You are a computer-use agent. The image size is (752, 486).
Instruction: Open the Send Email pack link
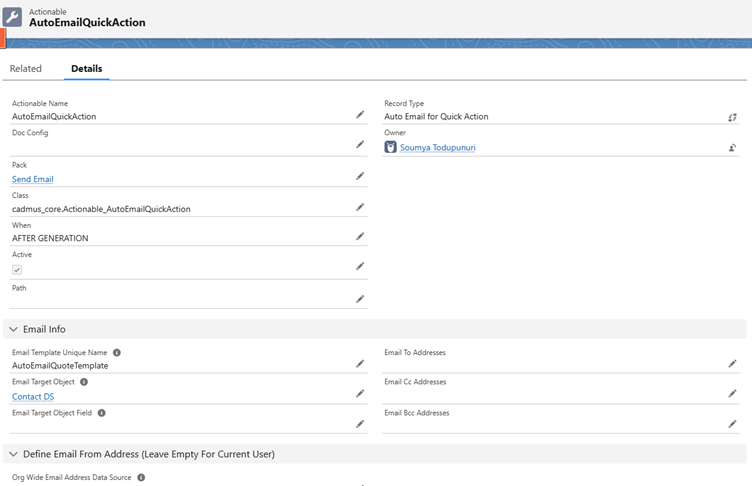(x=33, y=179)
